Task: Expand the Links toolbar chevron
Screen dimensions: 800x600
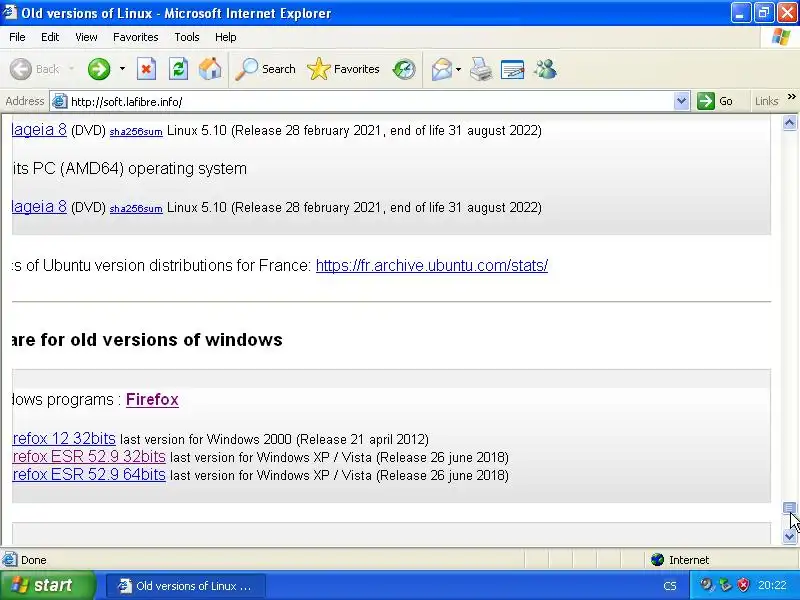Action: (791, 97)
